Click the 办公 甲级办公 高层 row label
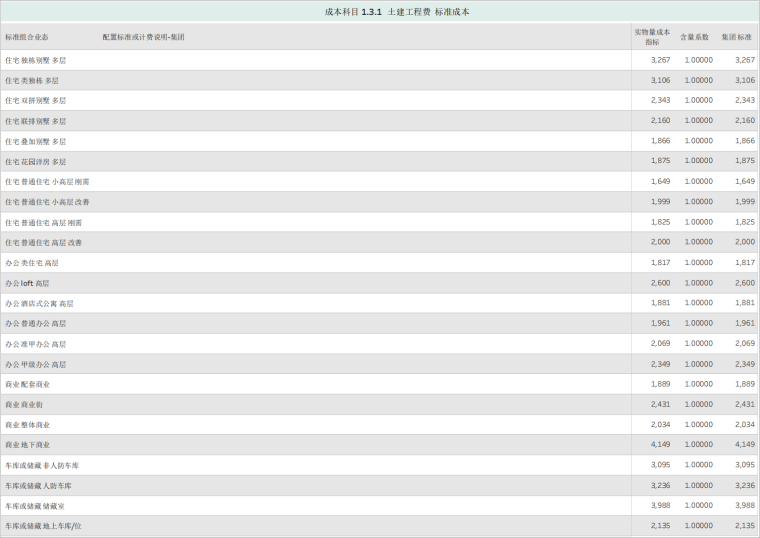Screen dimensions: 760x538 pos(36,364)
